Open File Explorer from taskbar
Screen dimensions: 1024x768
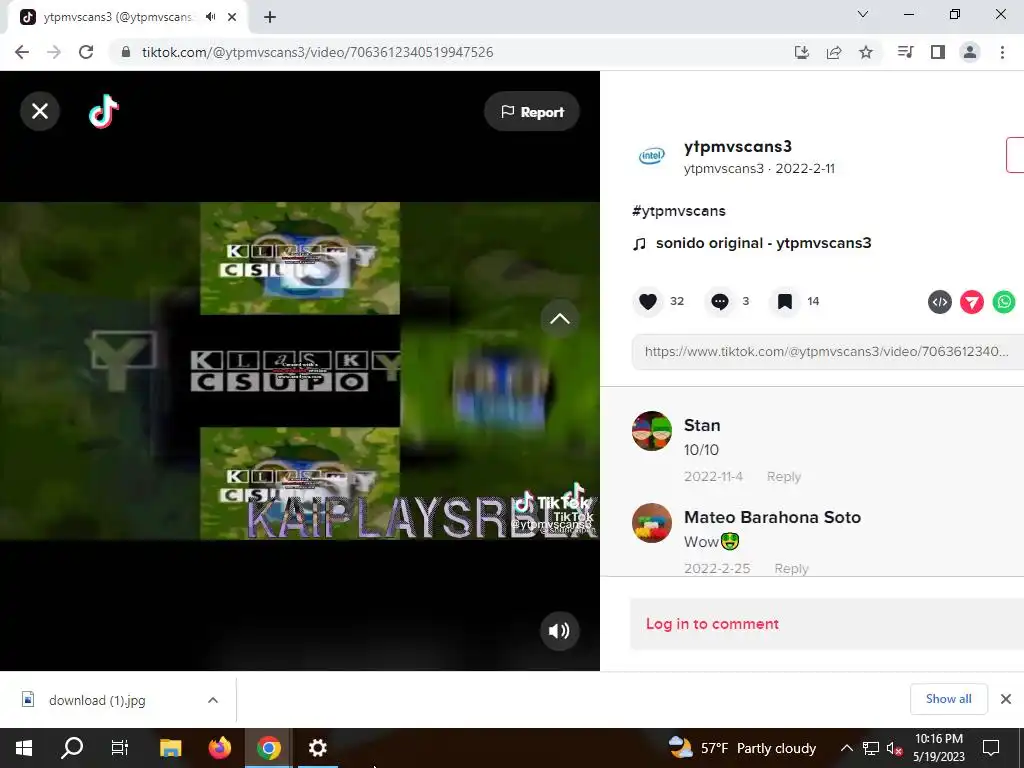[x=170, y=748]
